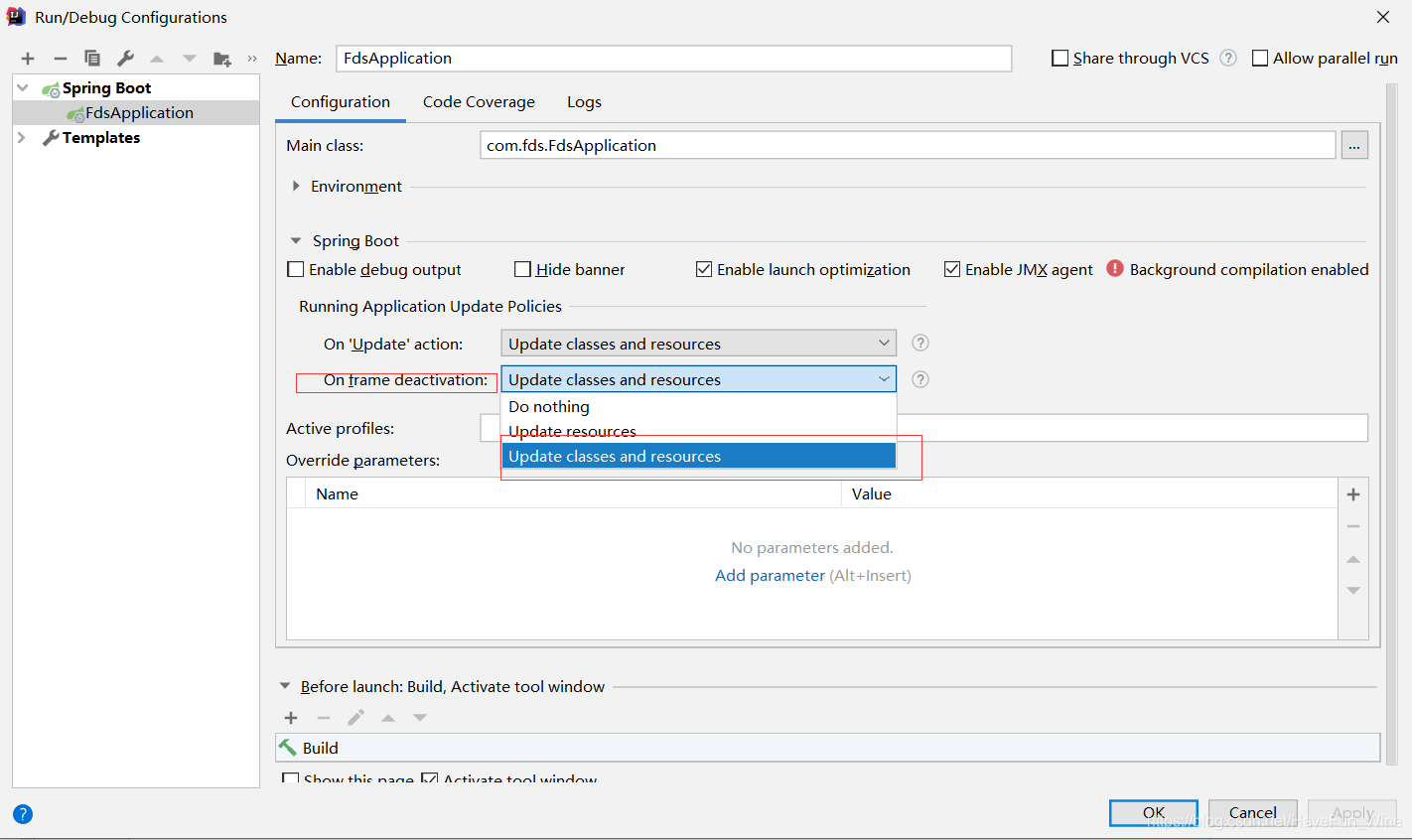
Task: Expand the Templates tree node
Action: click(22, 137)
